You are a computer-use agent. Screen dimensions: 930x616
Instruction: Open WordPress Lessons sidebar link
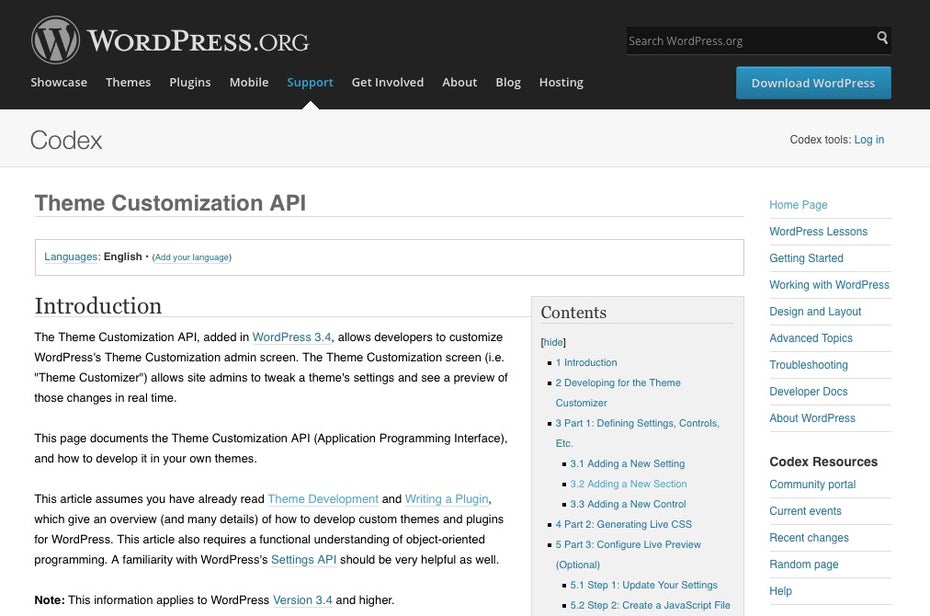coord(818,231)
